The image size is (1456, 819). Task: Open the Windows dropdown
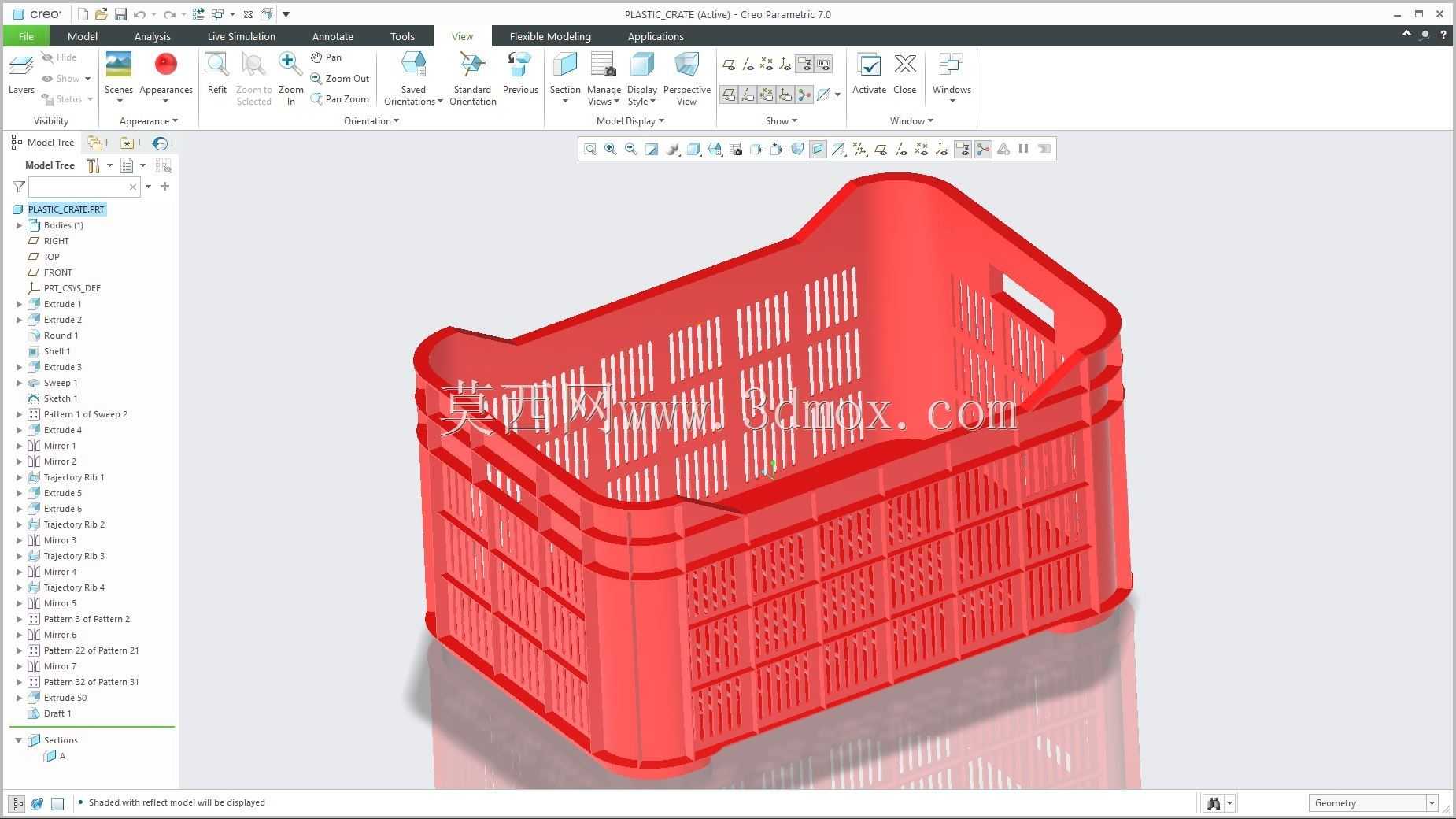click(x=952, y=77)
